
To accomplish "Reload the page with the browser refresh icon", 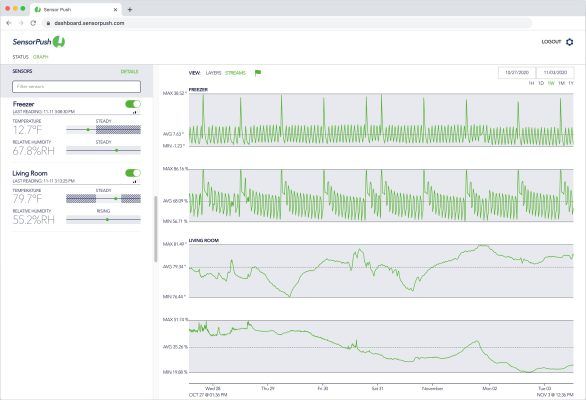I will [33, 23].
